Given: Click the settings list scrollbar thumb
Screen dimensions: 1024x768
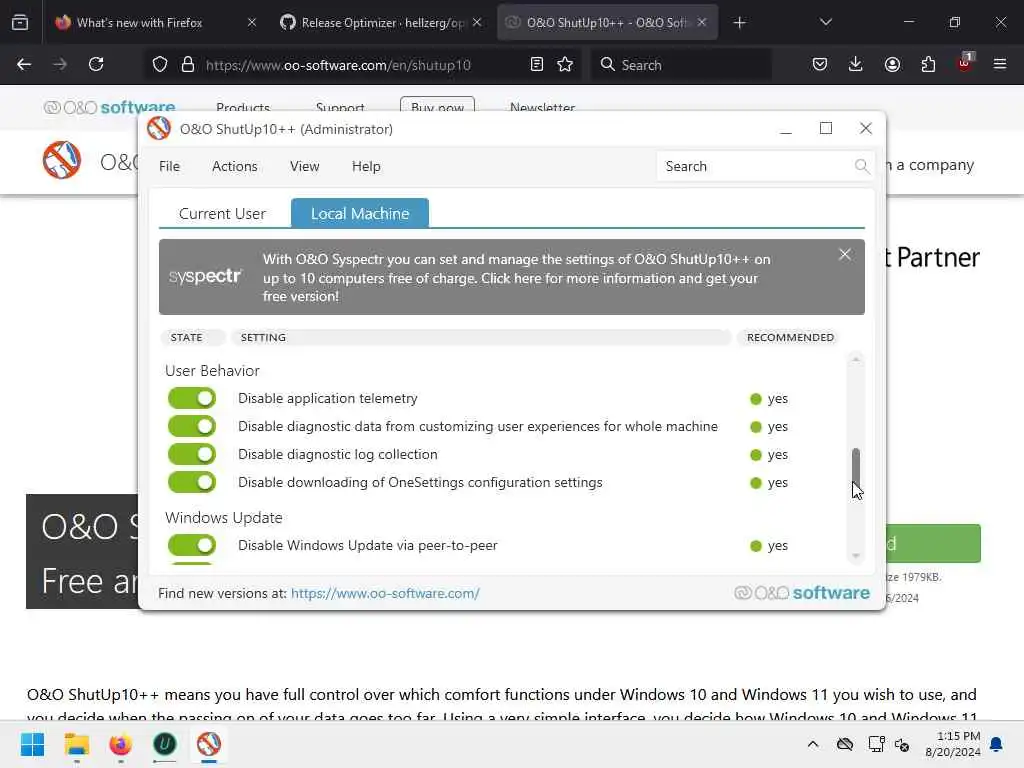Looking at the screenshot, I should (x=856, y=466).
